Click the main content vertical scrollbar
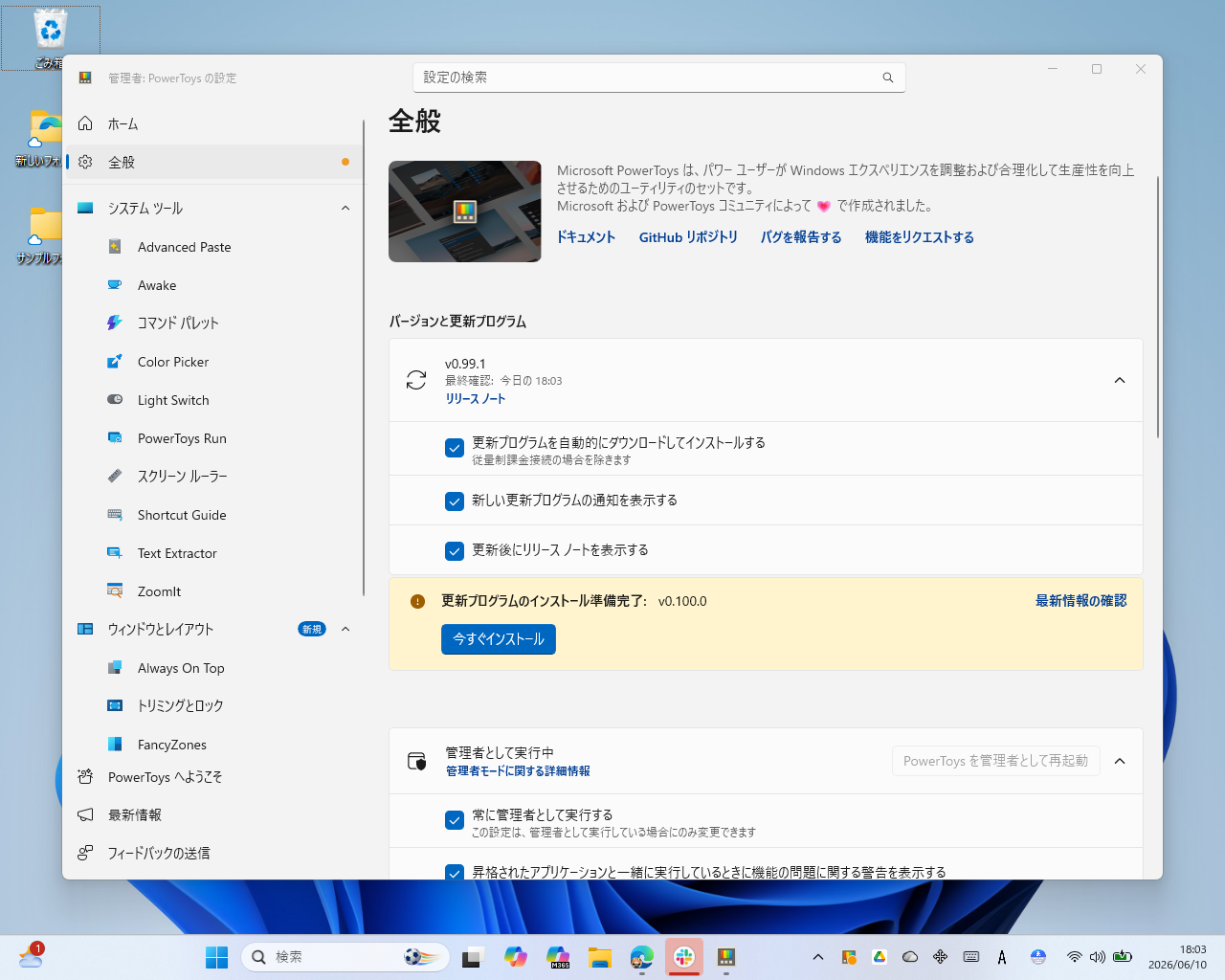The width and height of the screenshot is (1225, 980). pyautogui.click(x=1158, y=306)
